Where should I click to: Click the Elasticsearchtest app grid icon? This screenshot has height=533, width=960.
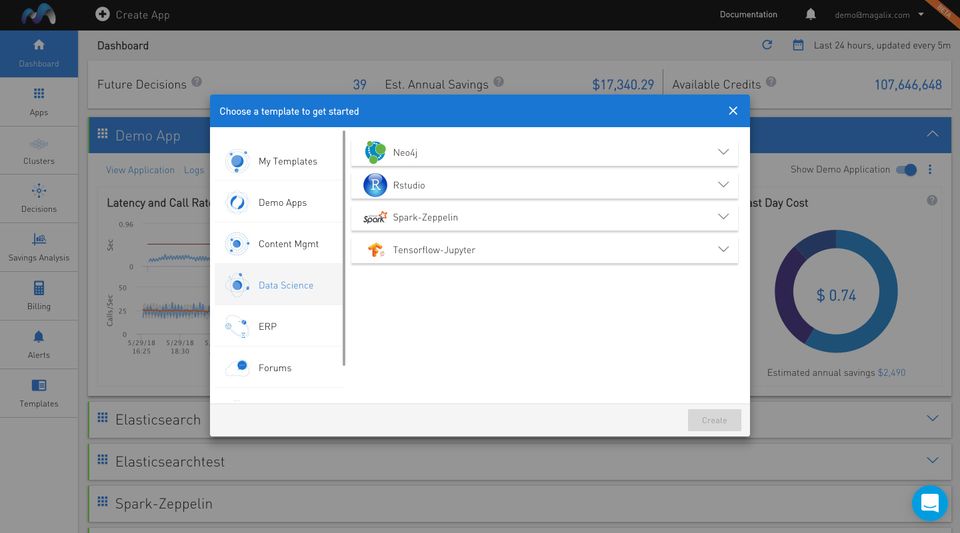(102, 459)
